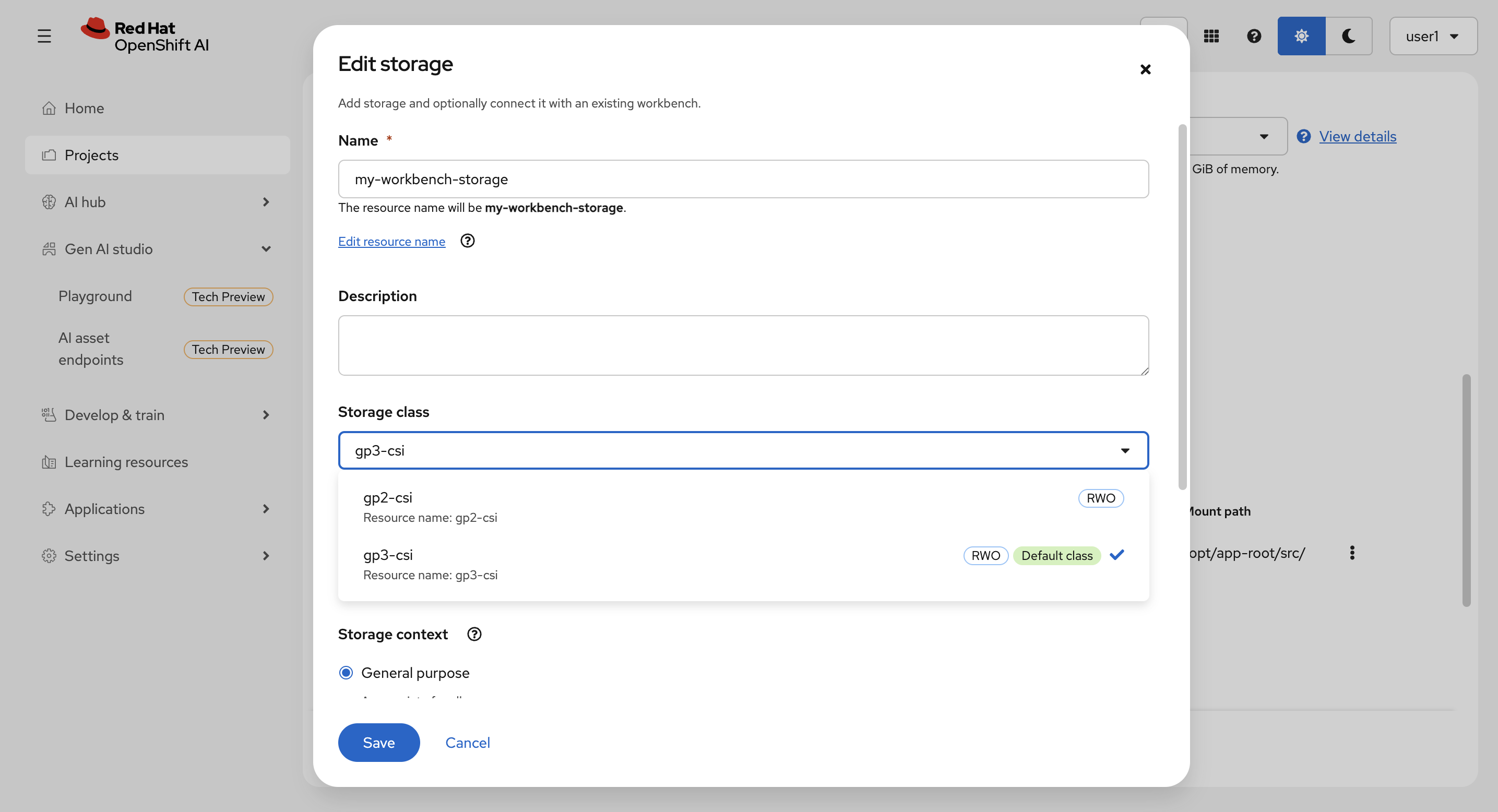The image size is (1498, 812).
Task: Click the help icon beside Edit resource name
Action: click(467, 241)
